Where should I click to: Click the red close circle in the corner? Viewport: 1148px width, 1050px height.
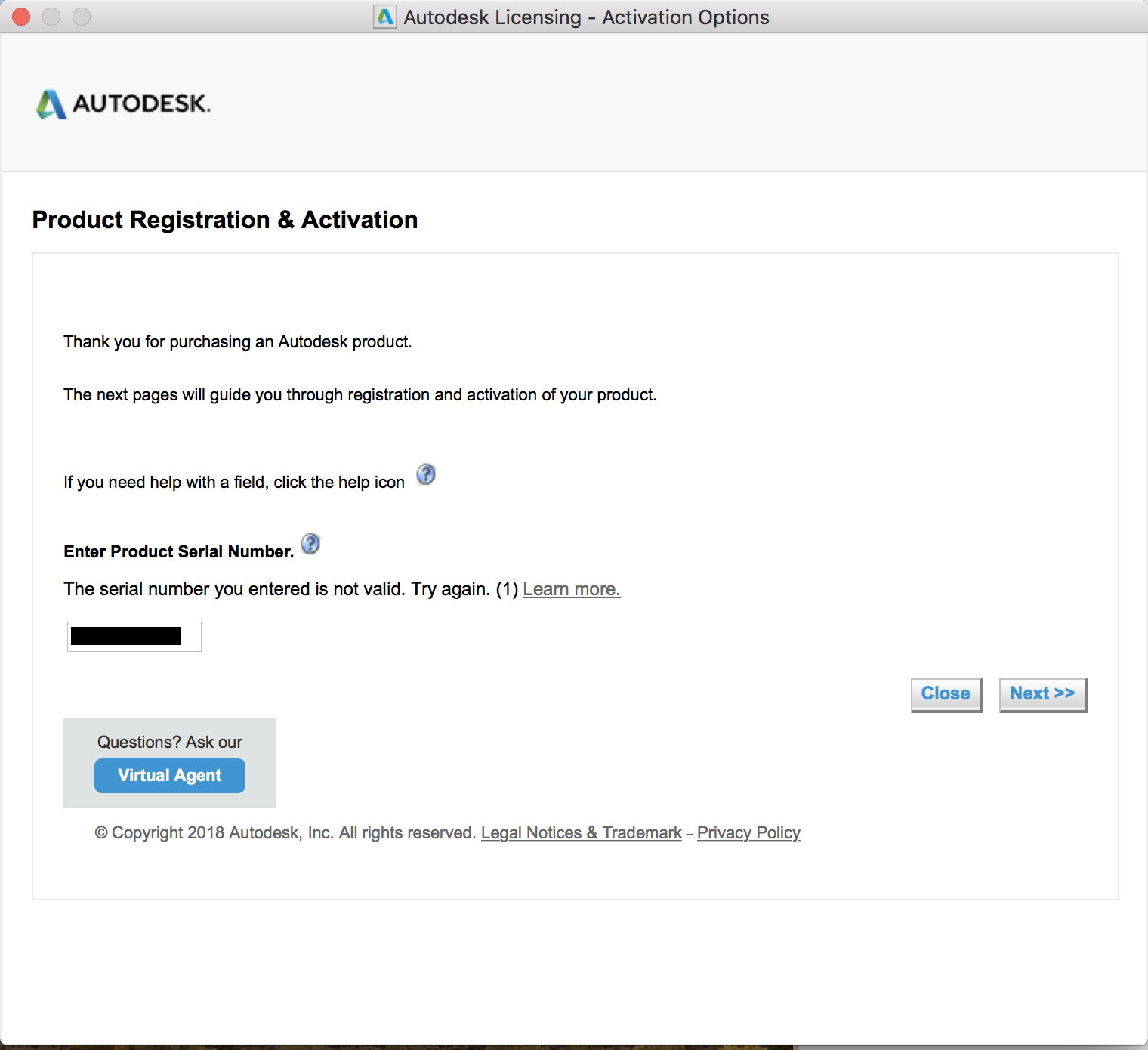click(x=20, y=16)
